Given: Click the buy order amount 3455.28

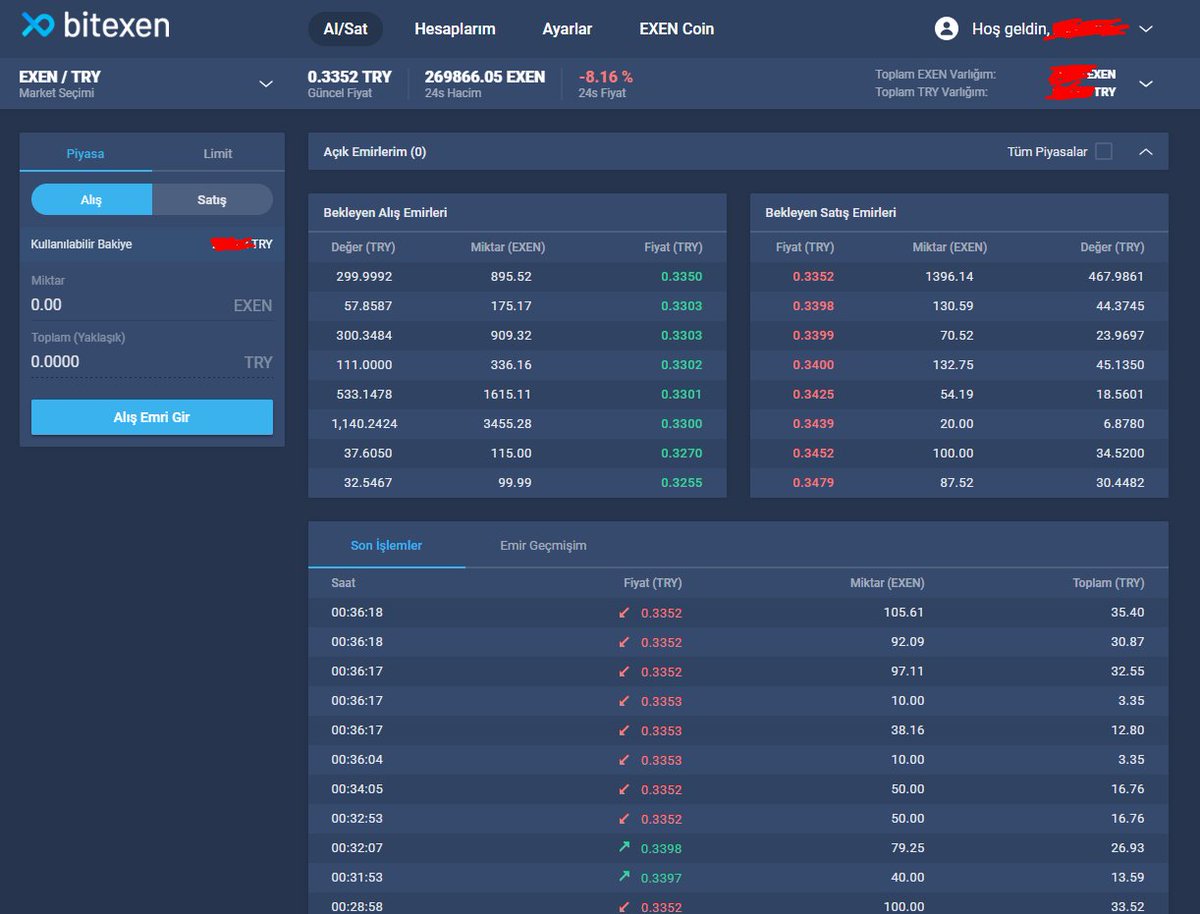Looking at the screenshot, I should [x=507, y=424].
